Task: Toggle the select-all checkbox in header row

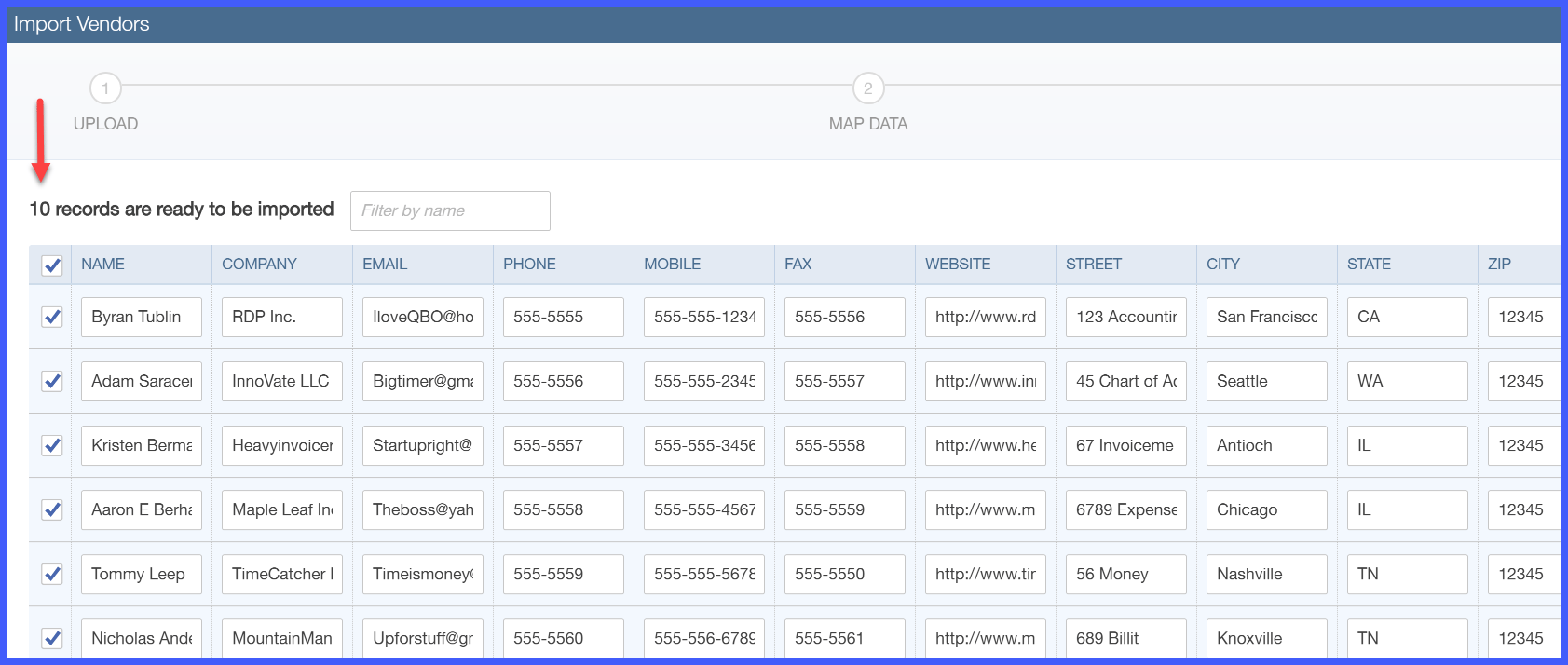Action: point(52,265)
